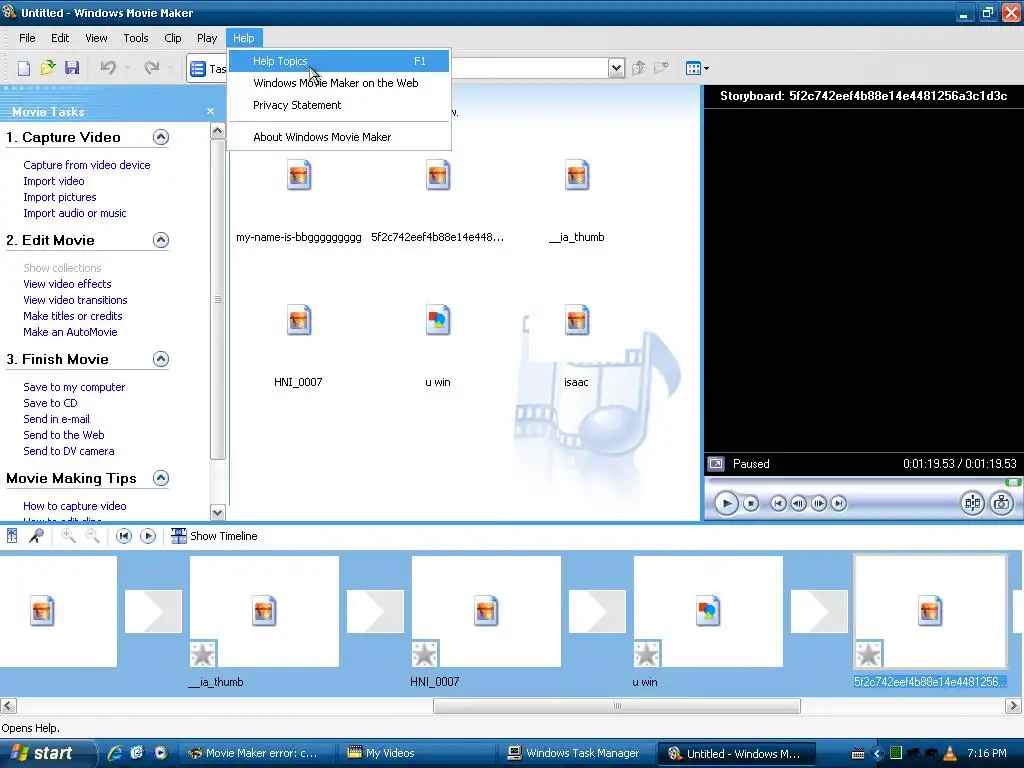Step to Previous Frame in the monitor

798,504
